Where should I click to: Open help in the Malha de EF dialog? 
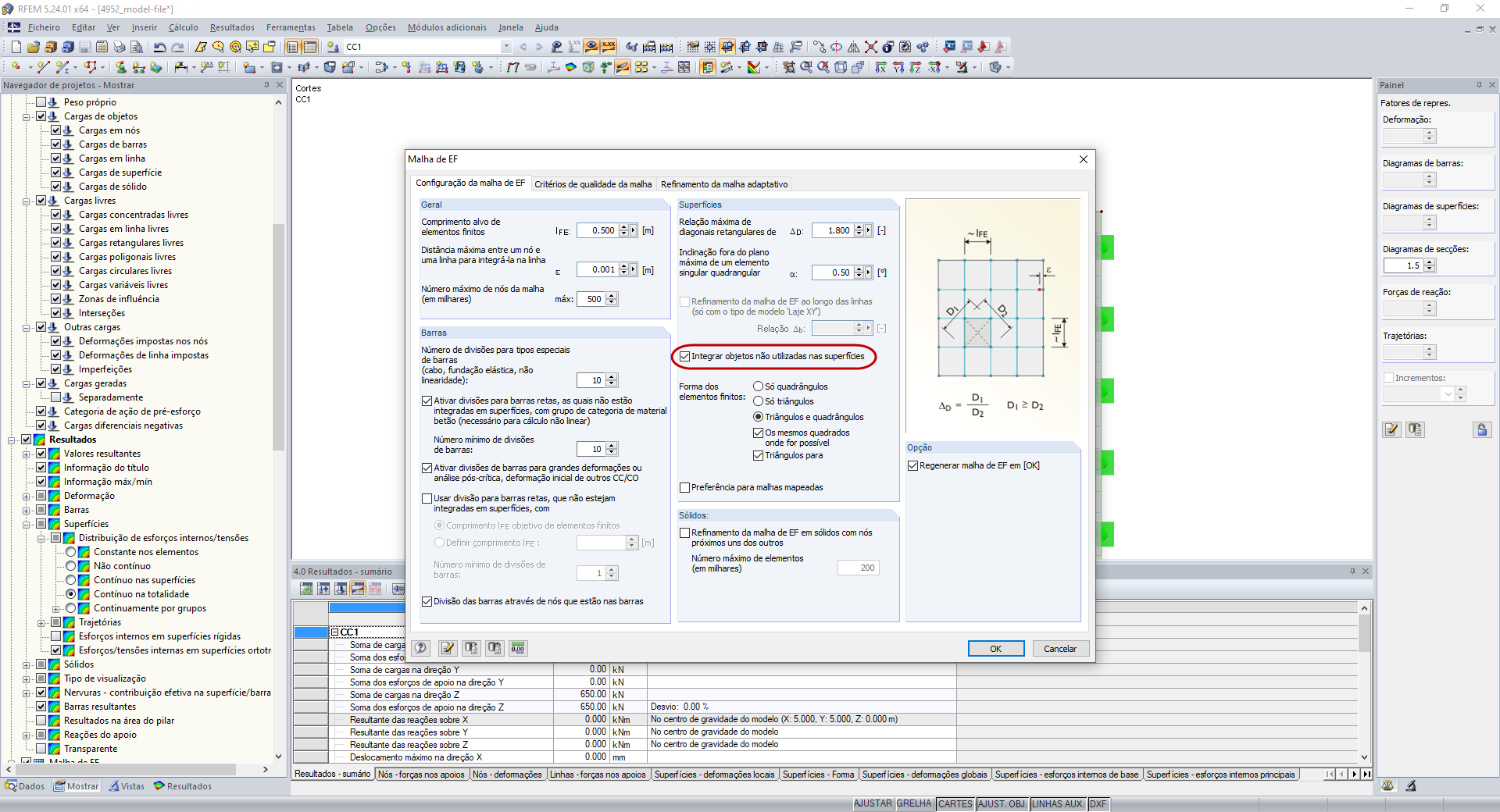pyautogui.click(x=421, y=648)
